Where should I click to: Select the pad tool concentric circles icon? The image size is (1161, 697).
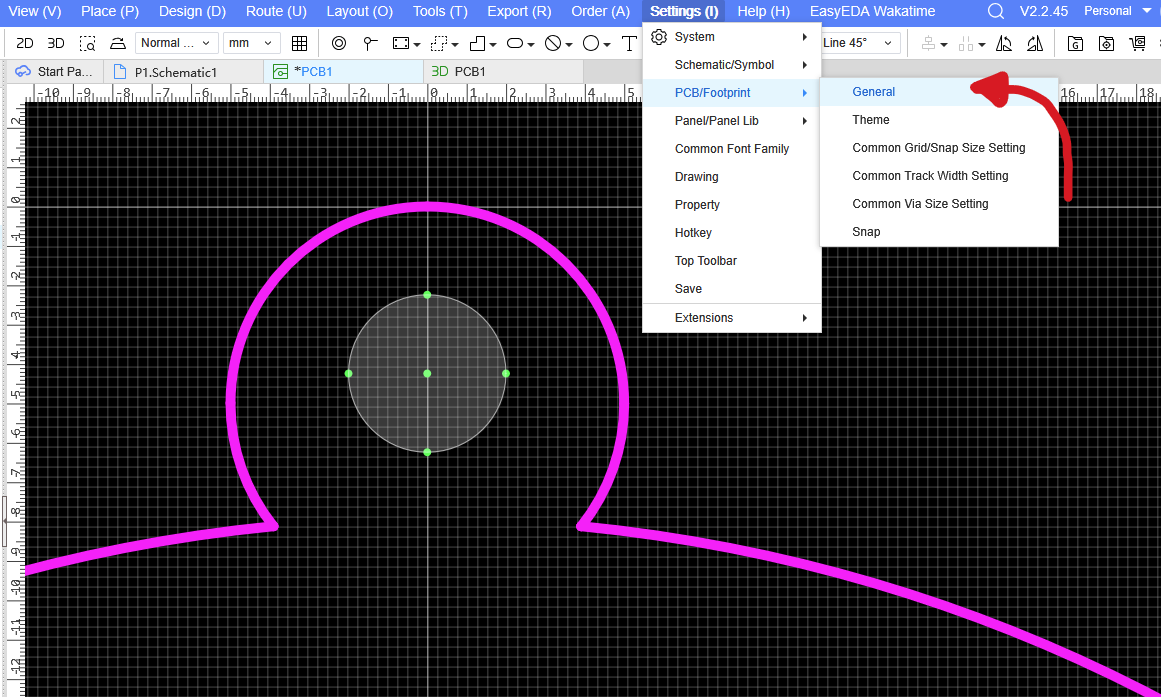[x=339, y=44]
